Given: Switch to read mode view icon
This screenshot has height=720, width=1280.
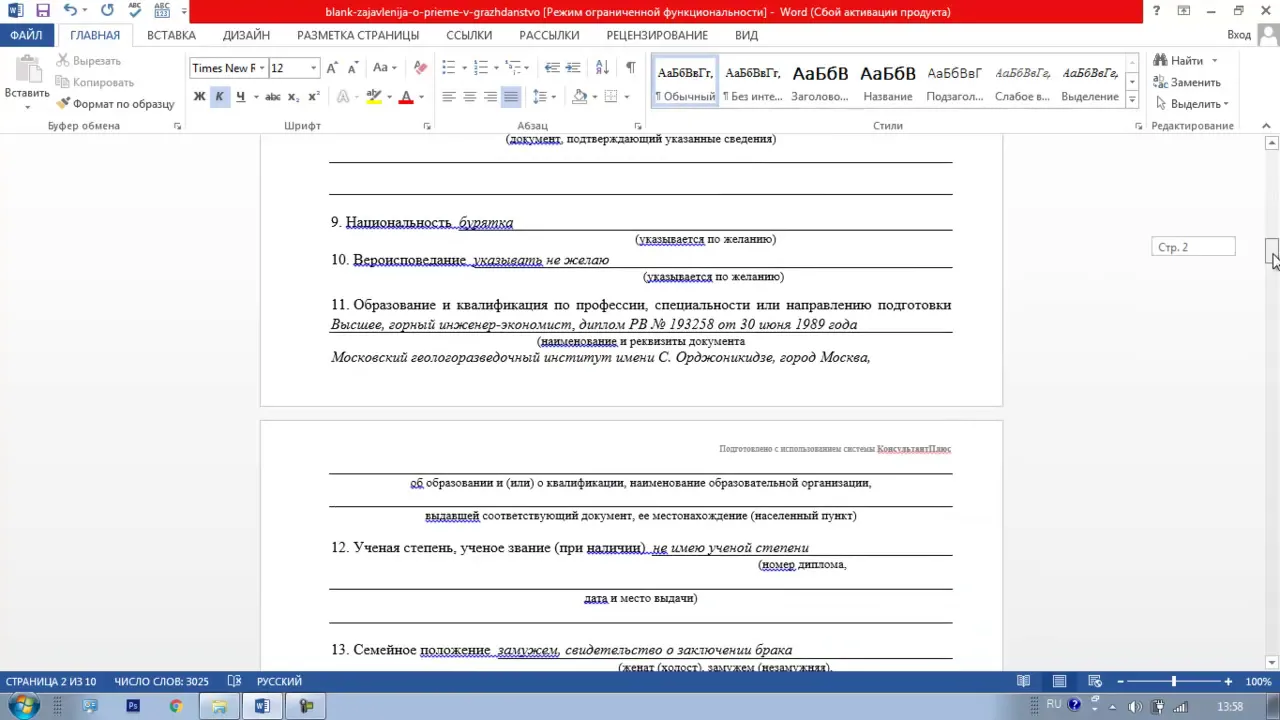Looking at the screenshot, I should [x=1024, y=682].
